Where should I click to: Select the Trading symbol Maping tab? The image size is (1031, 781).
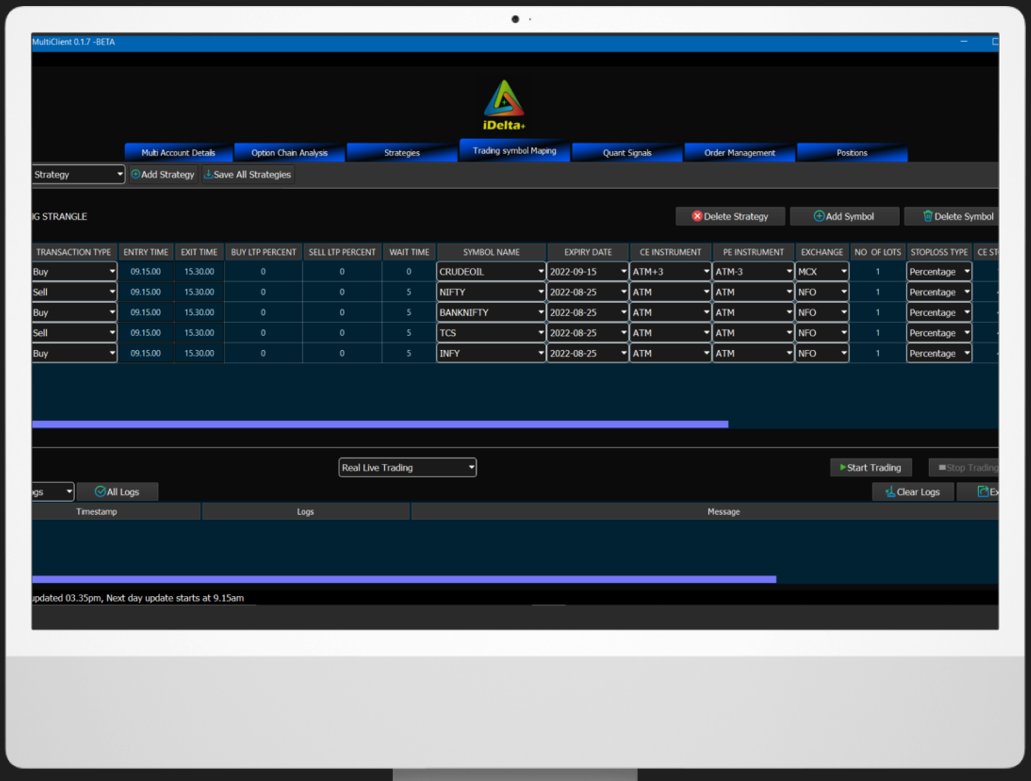[514, 151]
